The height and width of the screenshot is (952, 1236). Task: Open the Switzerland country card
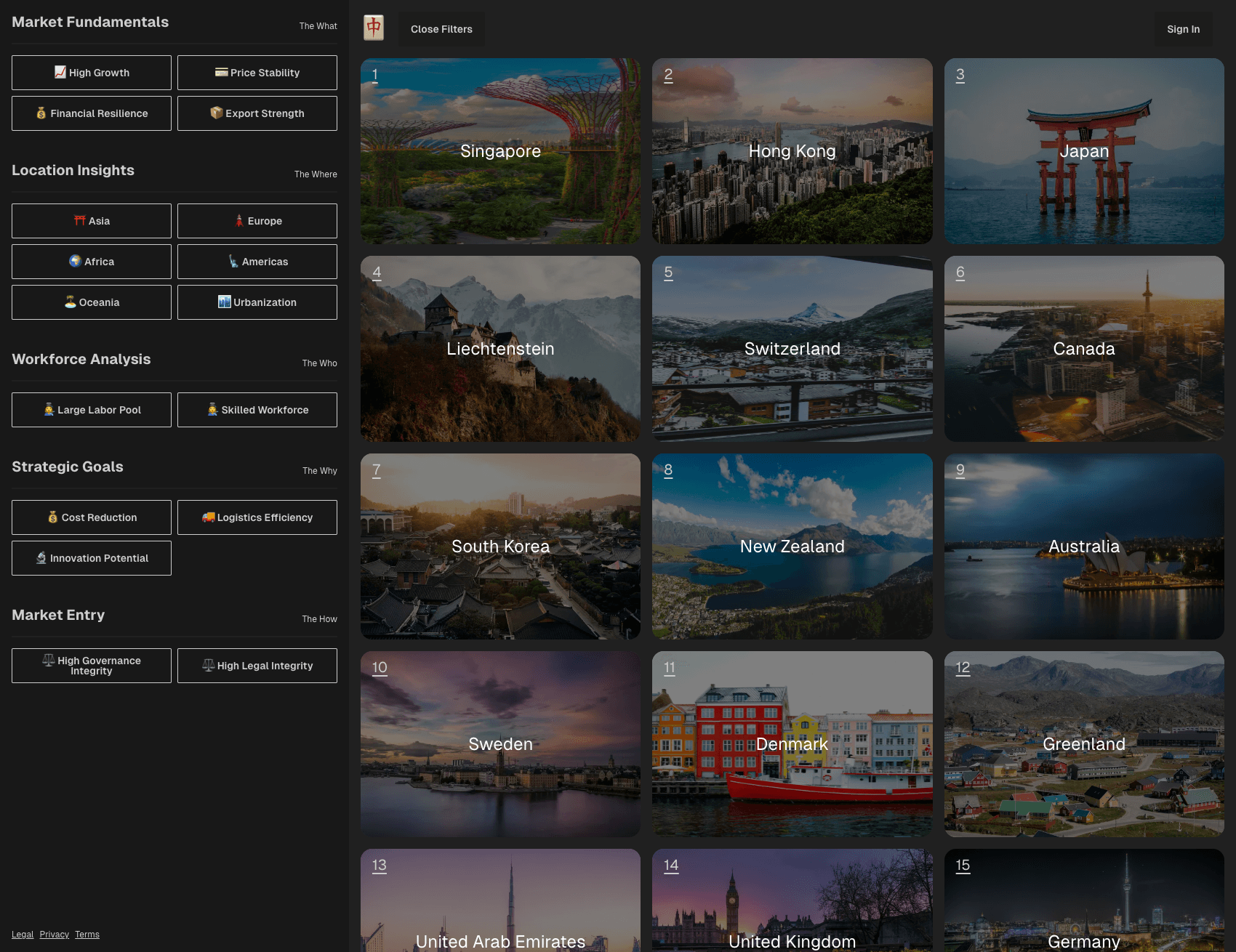(x=792, y=349)
